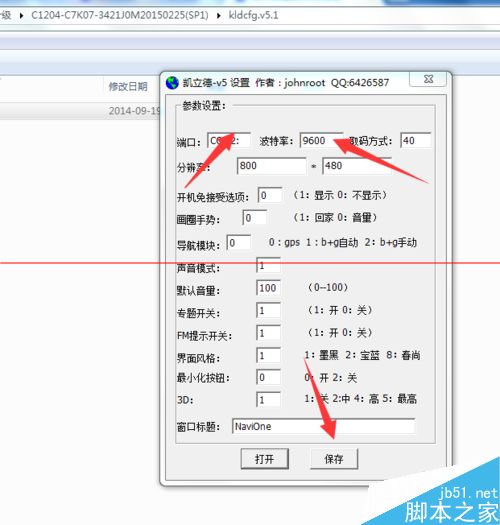The height and width of the screenshot is (525, 500).
Task: Click the resolution height field showing 480
Action: [x=356, y=166]
